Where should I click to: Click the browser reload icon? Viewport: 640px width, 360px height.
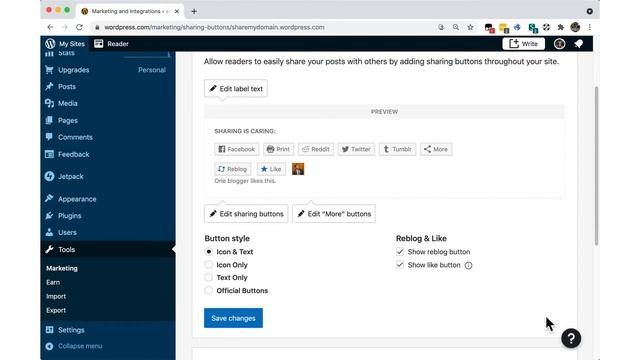pos(79,27)
